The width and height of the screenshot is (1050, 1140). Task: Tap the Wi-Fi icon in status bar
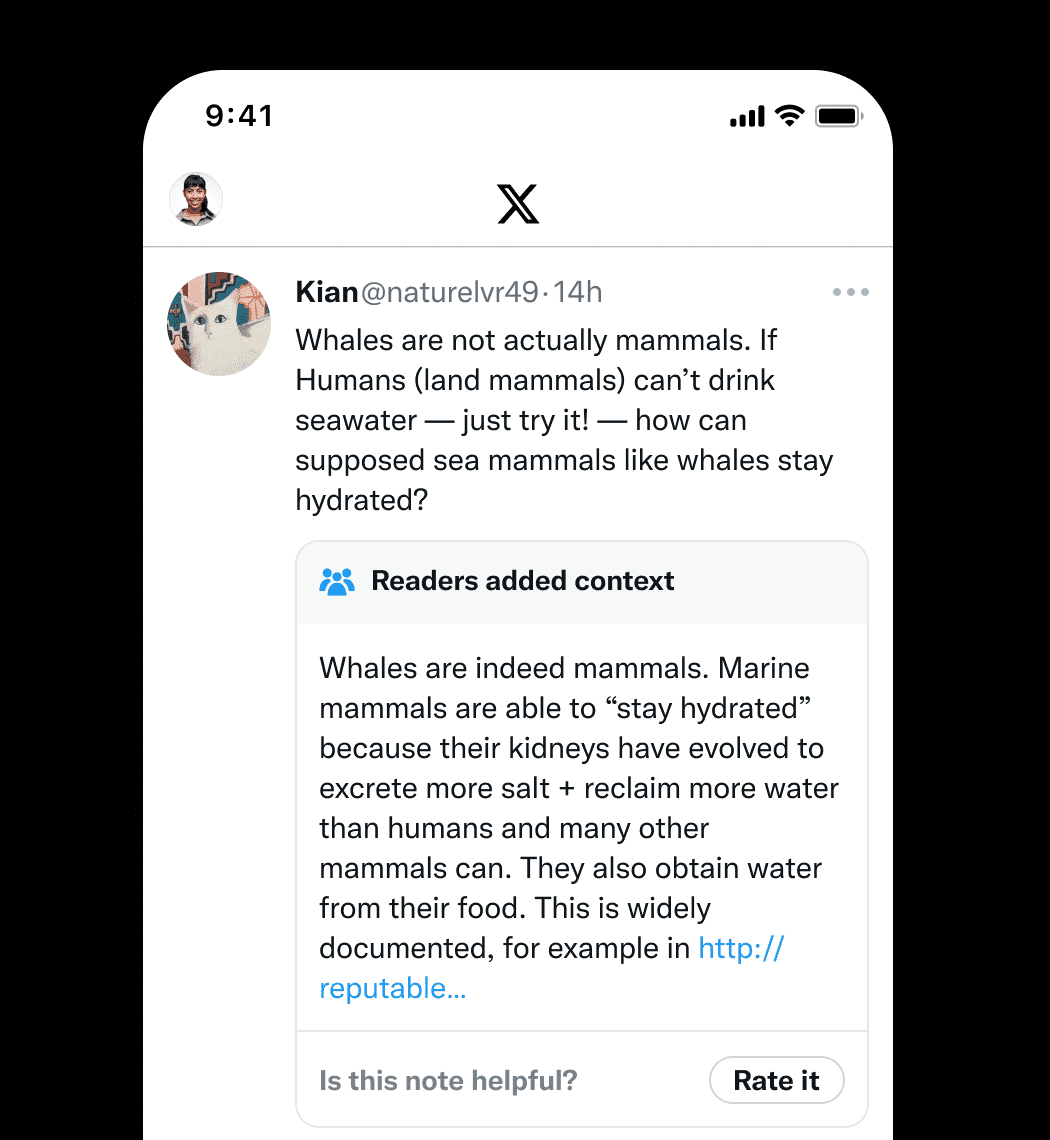pyautogui.click(x=790, y=115)
